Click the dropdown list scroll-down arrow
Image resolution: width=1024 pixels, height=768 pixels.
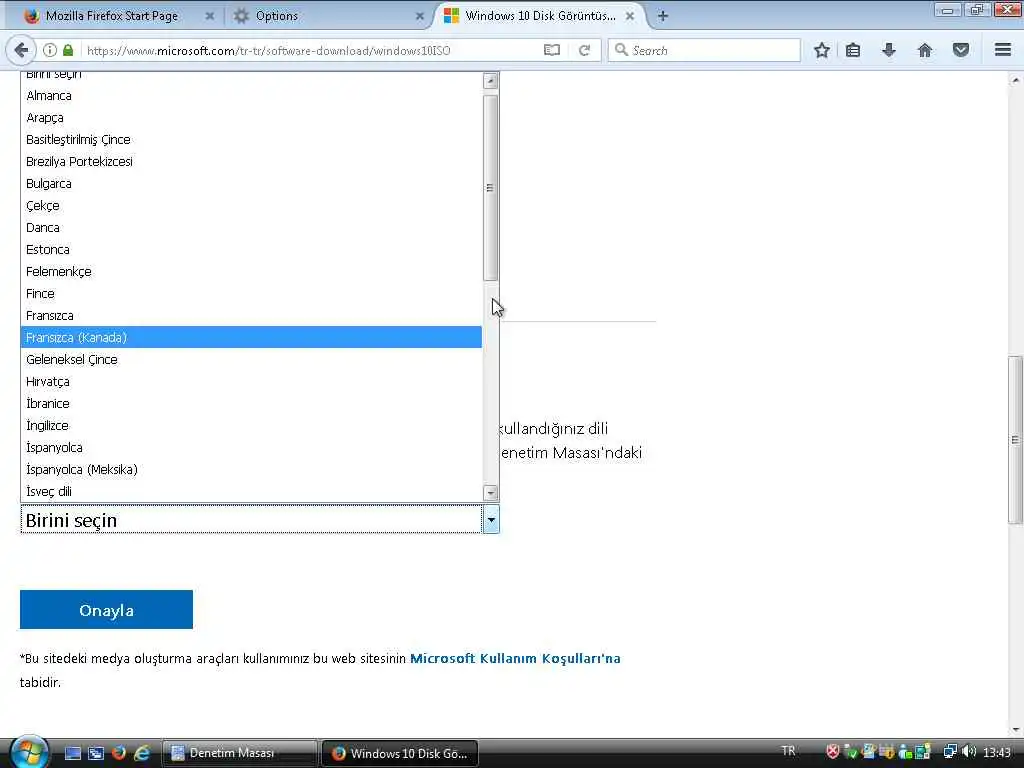pos(490,492)
